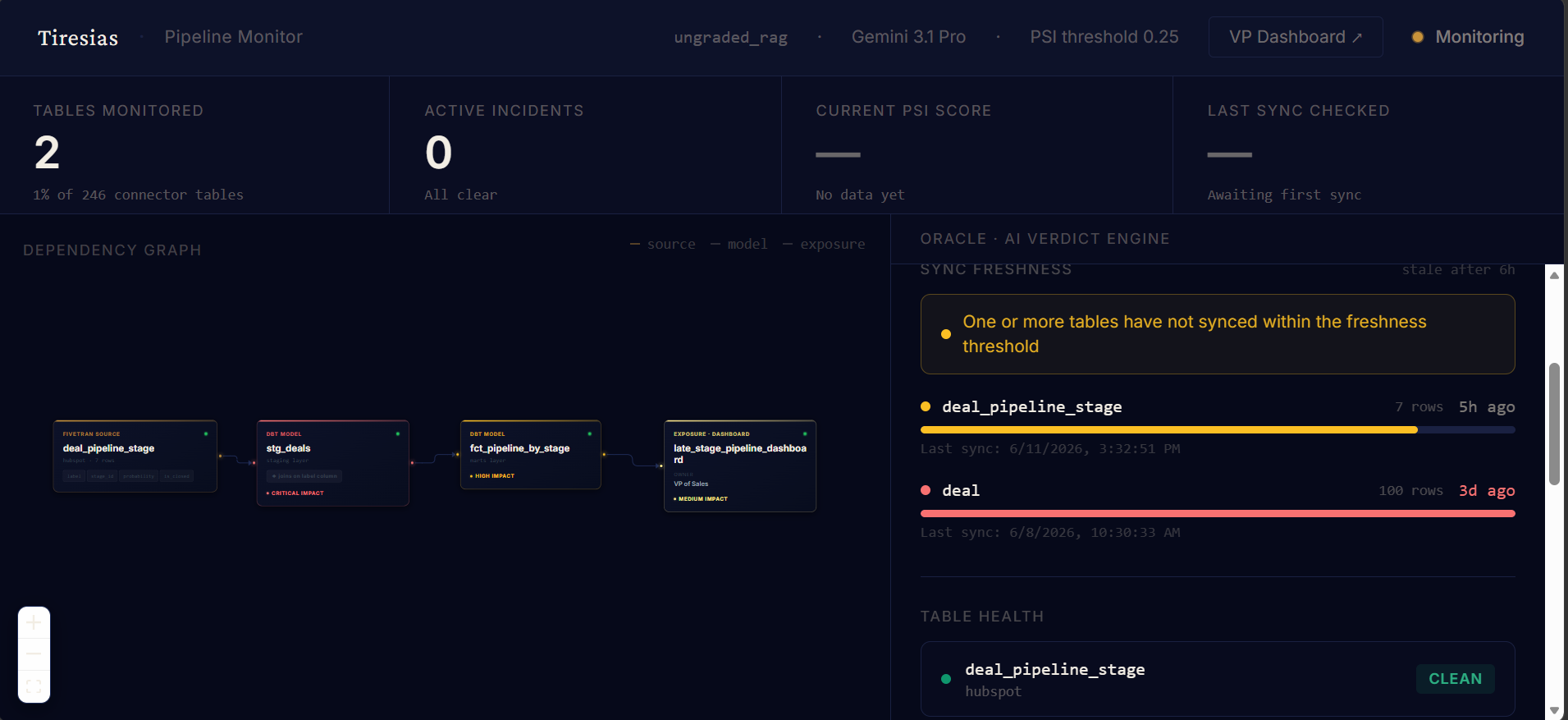Click the '7 rows' count for deal_pipeline_stage
The width and height of the screenshot is (1568, 720).
coord(1419,406)
